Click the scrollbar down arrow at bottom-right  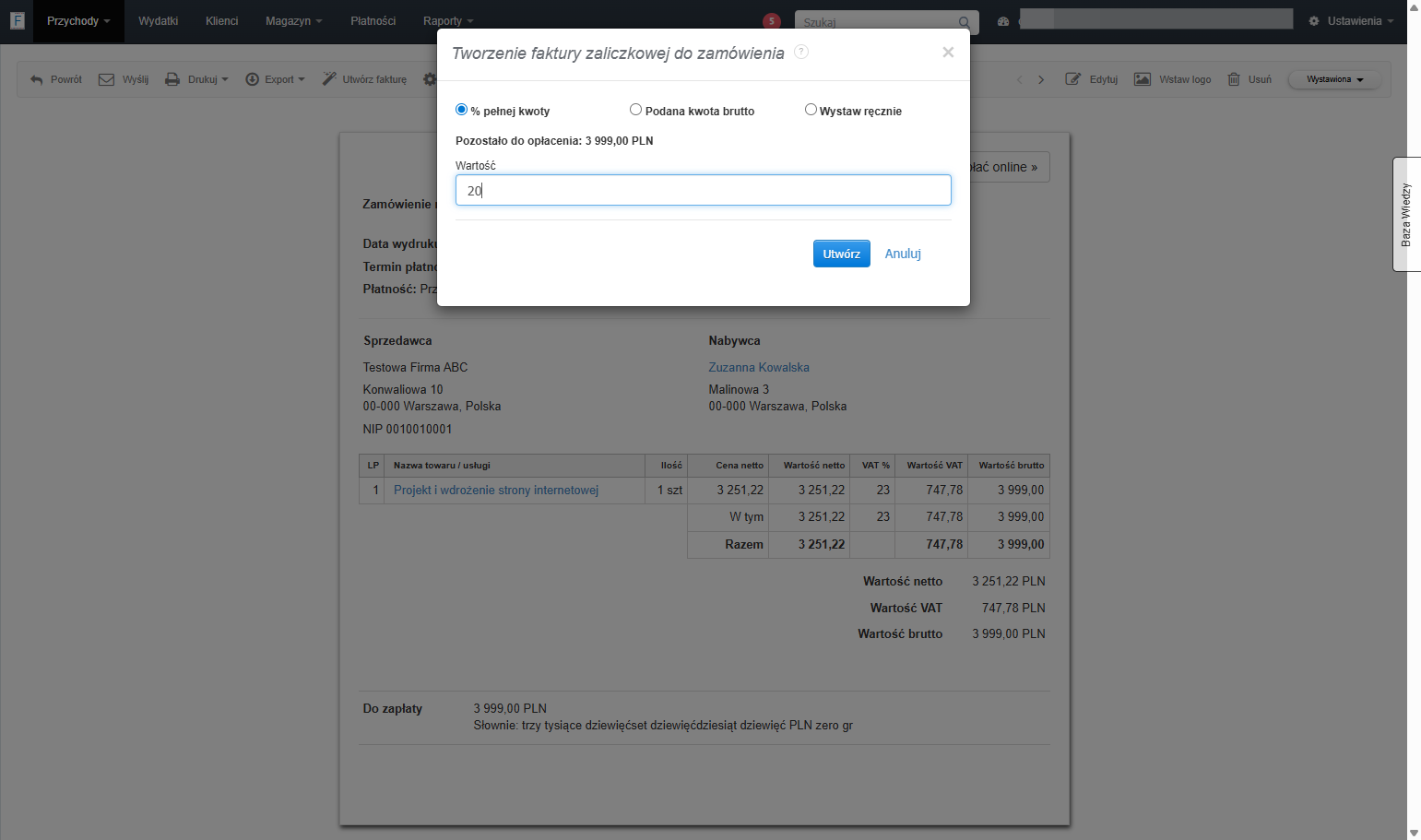[1414, 833]
